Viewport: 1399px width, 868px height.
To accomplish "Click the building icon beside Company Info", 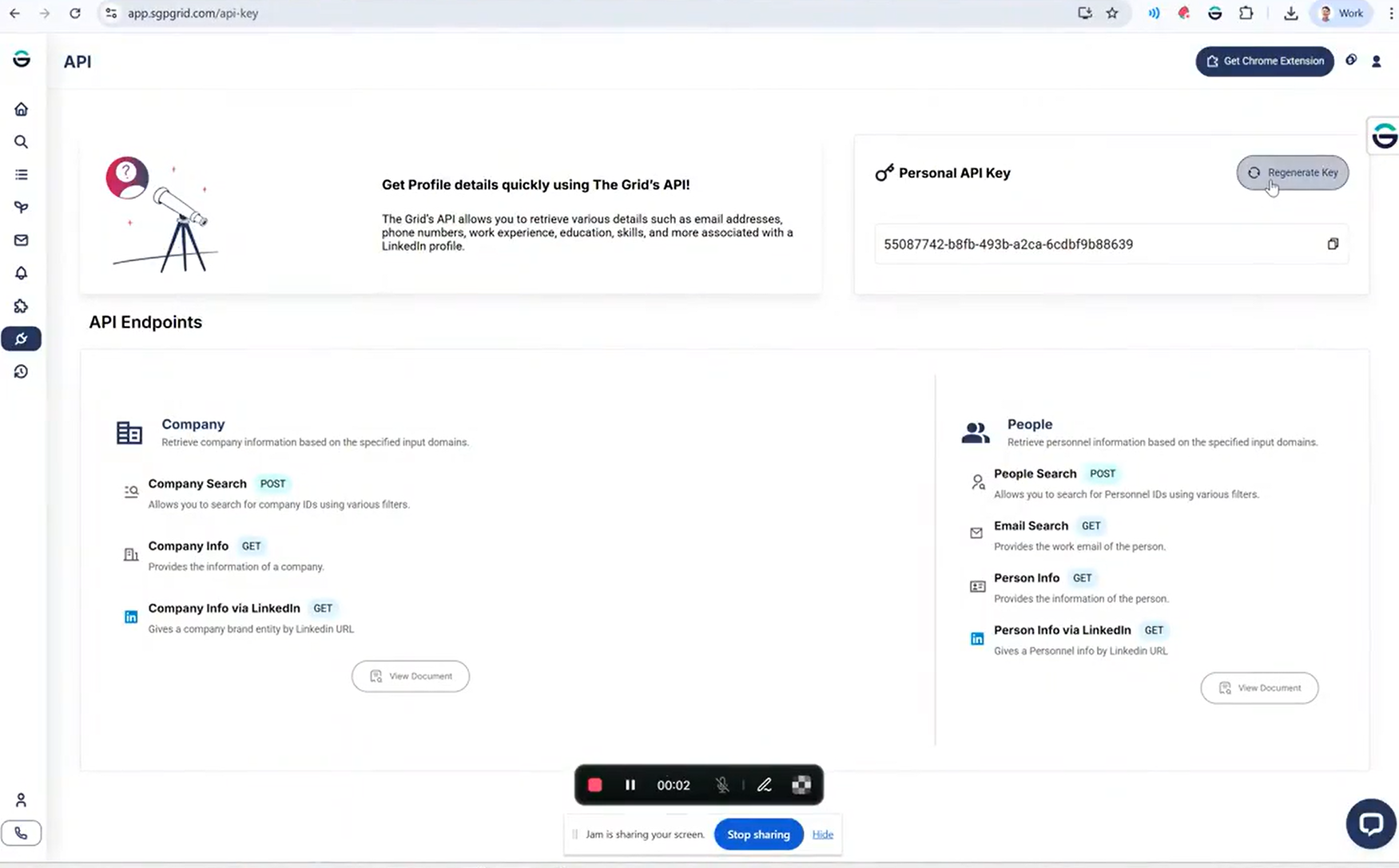I will click(x=131, y=554).
